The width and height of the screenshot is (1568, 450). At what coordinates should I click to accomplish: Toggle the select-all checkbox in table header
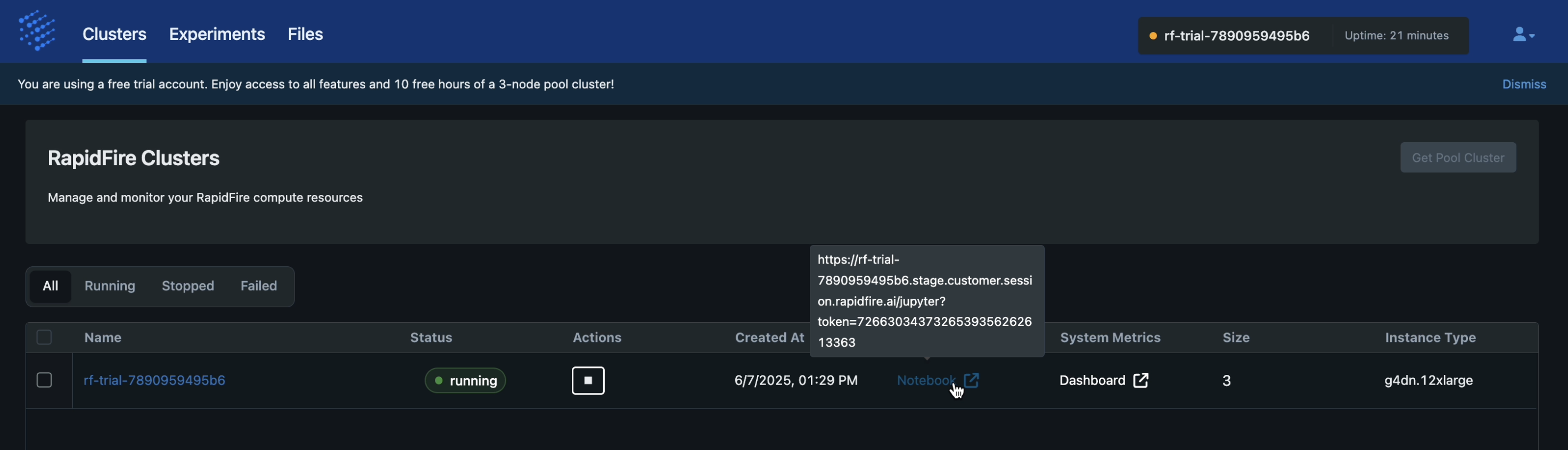point(44,337)
